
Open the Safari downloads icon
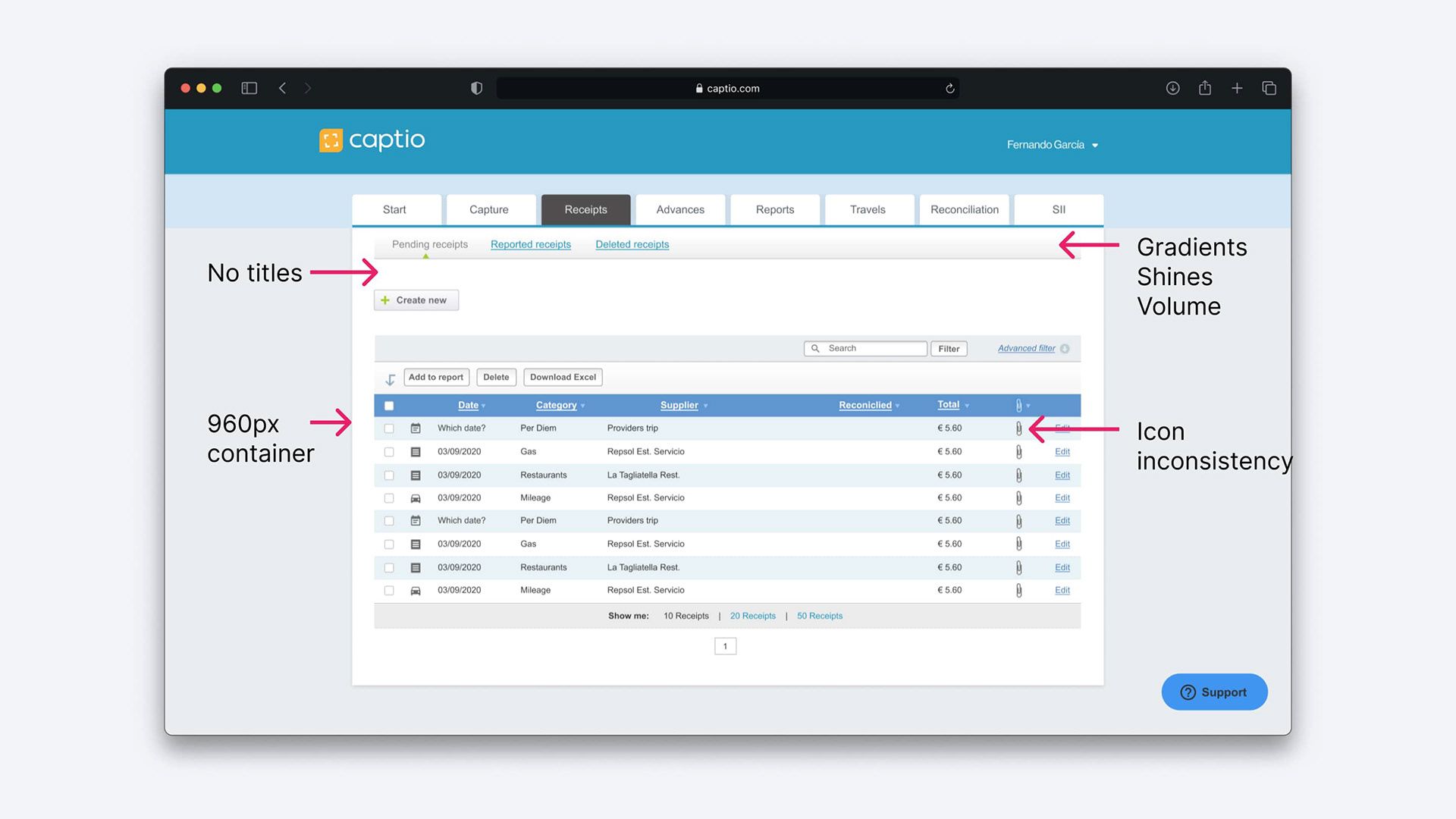click(1172, 88)
